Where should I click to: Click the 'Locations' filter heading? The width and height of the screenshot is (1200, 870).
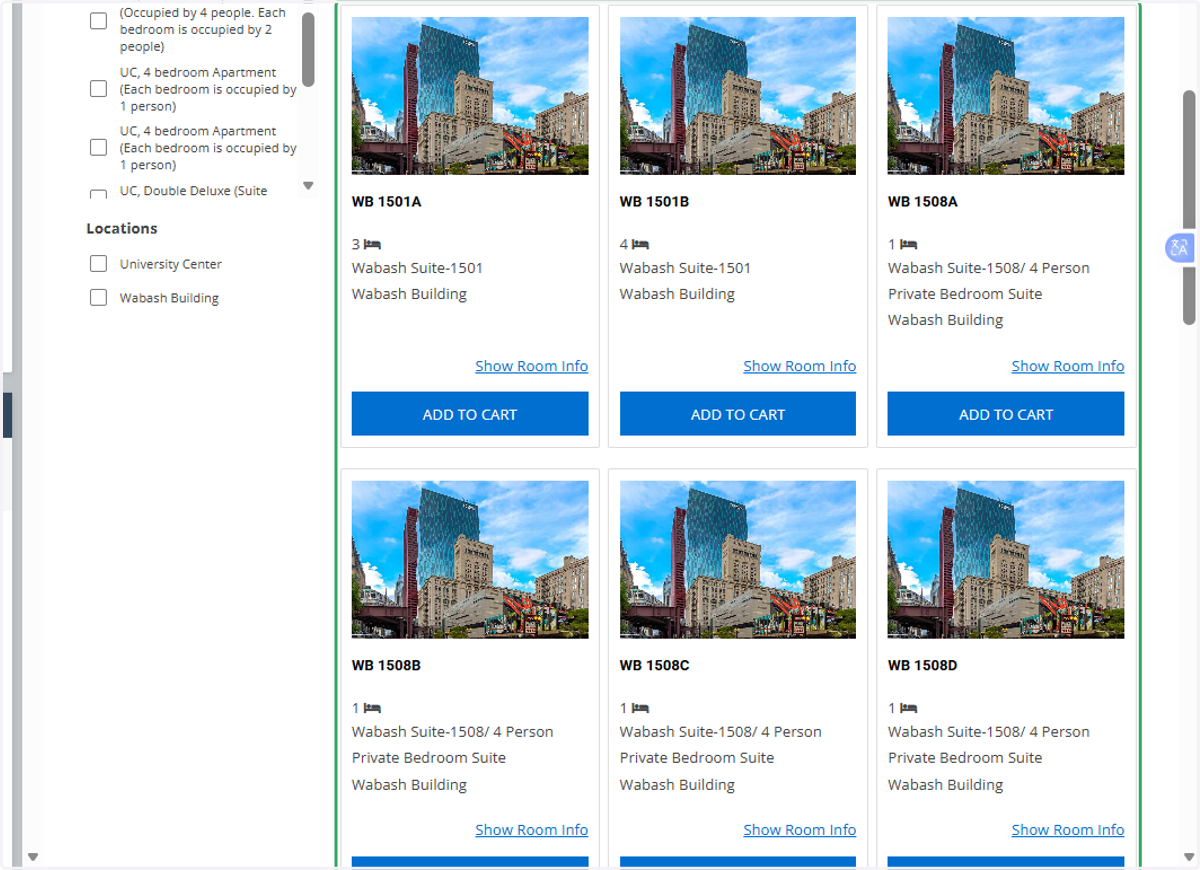[122, 229]
